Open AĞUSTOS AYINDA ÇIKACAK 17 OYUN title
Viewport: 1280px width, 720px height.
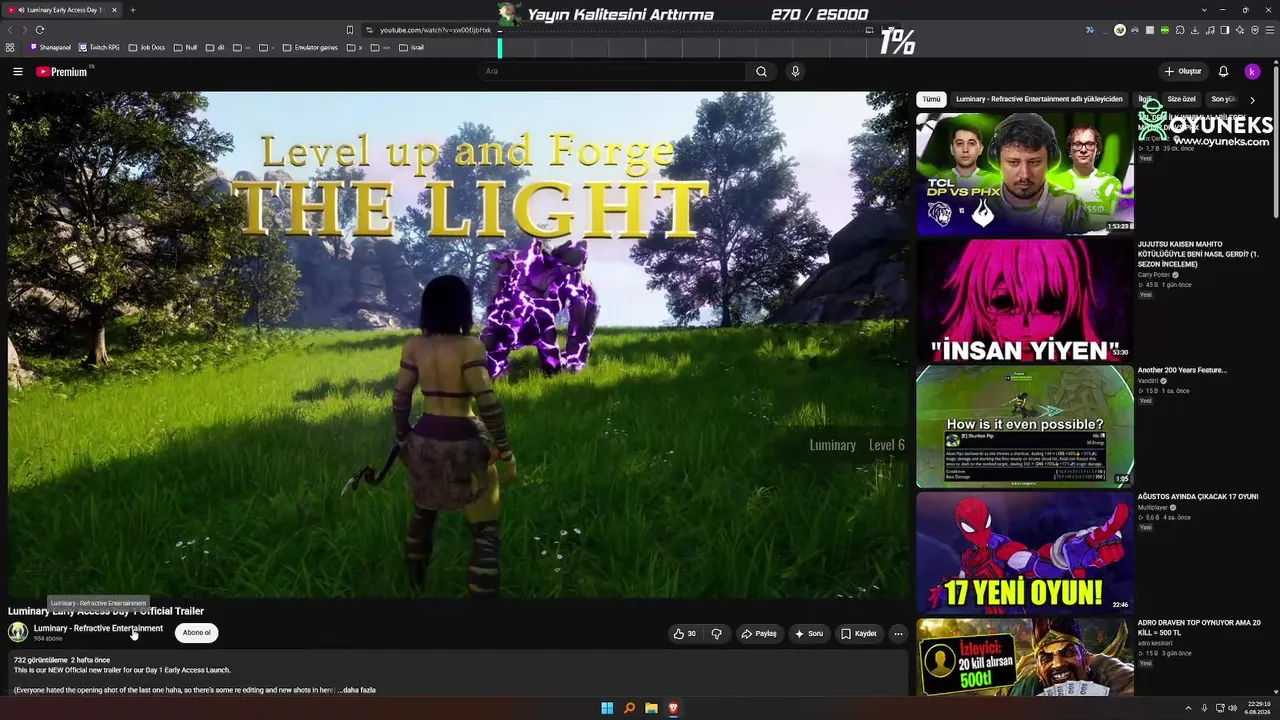tap(1198, 496)
